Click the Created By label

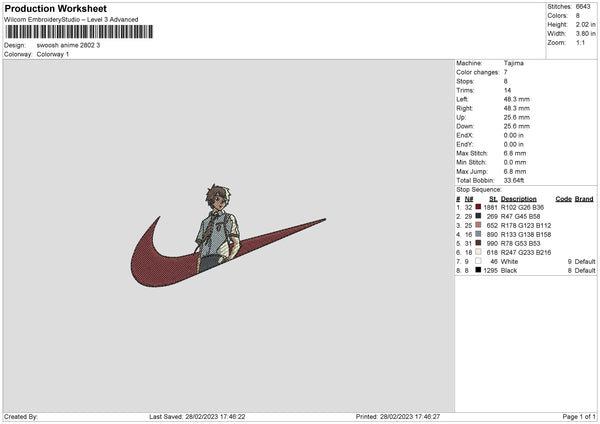coord(21,417)
